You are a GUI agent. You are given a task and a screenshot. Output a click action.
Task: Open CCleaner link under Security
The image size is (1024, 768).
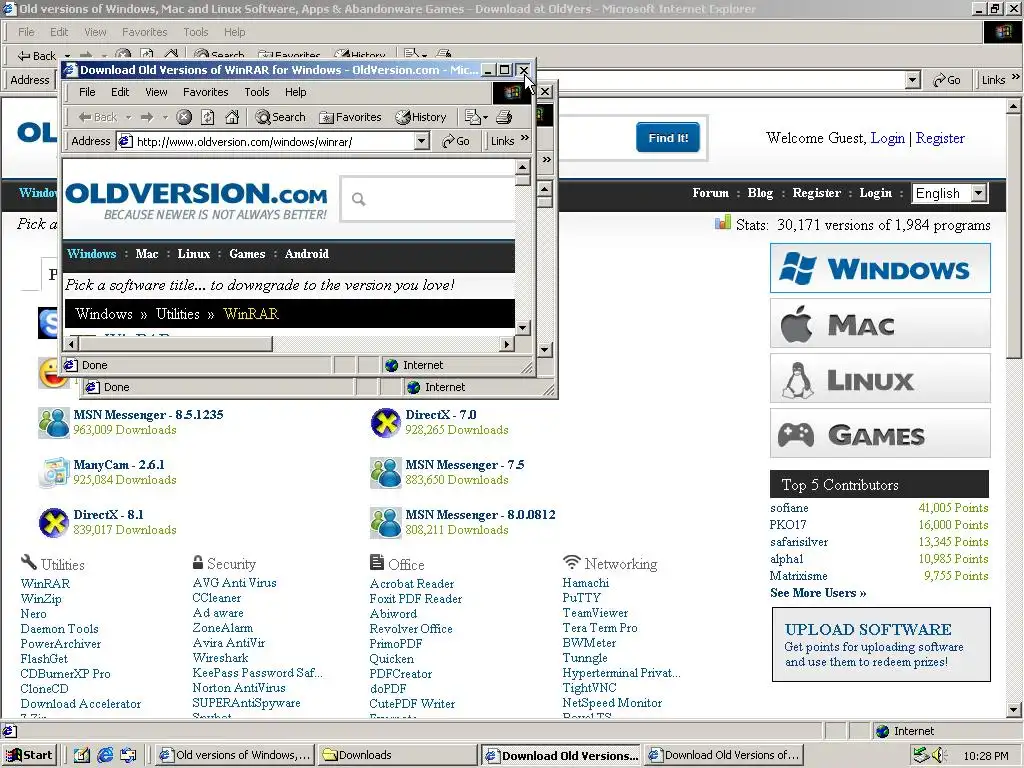(217, 598)
